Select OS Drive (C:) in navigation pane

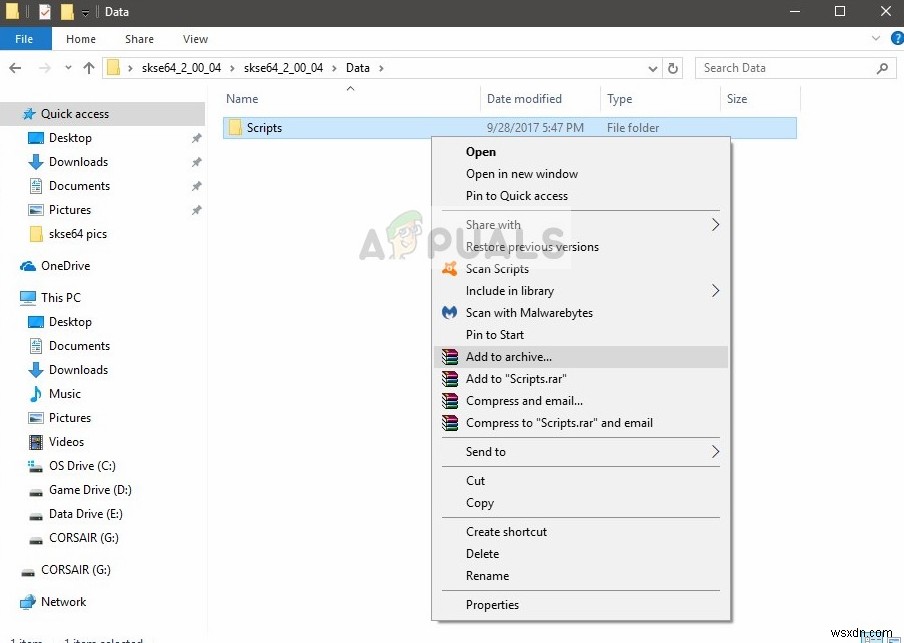point(82,466)
